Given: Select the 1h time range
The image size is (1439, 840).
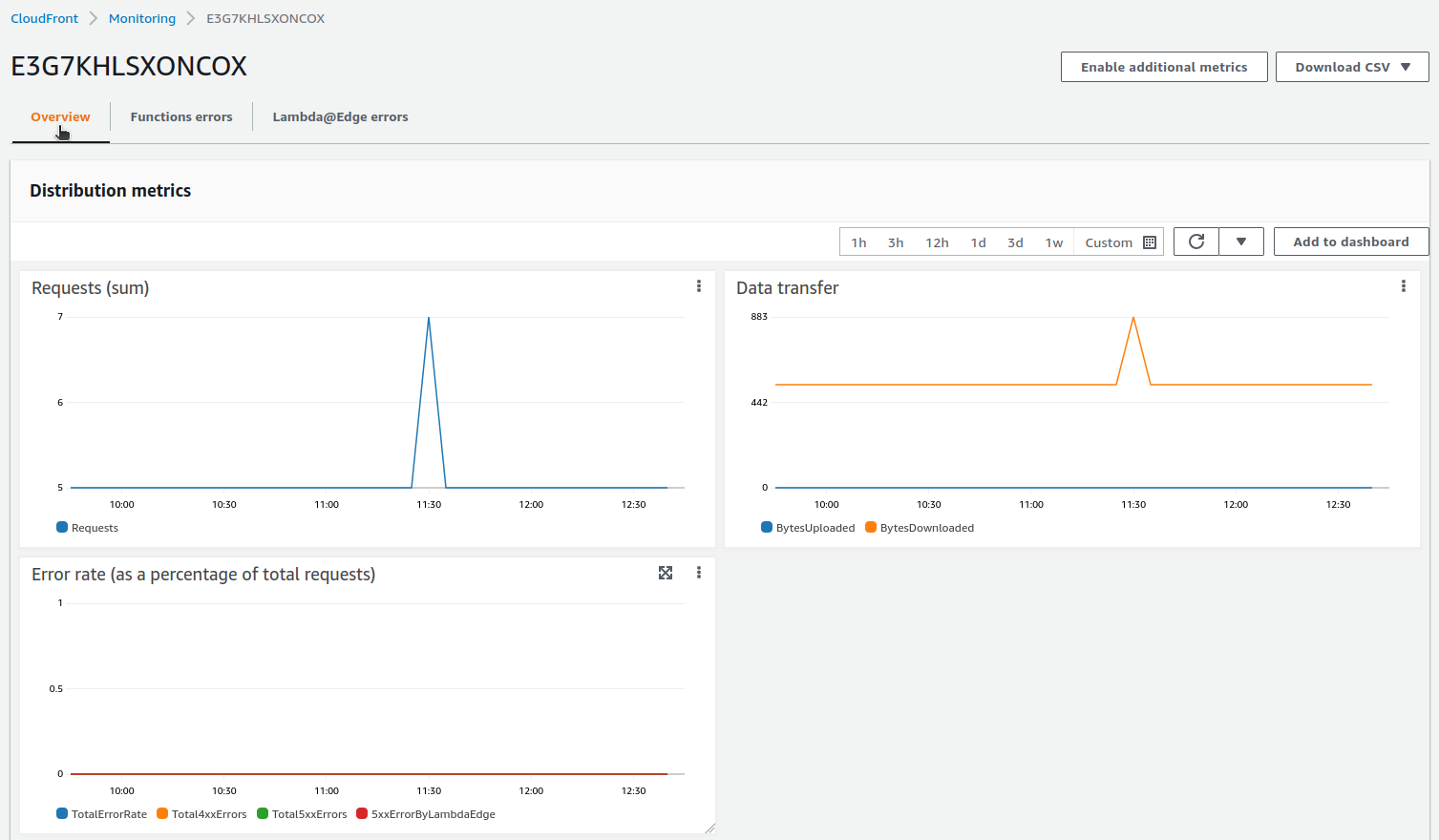Looking at the screenshot, I should click(858, 242).
